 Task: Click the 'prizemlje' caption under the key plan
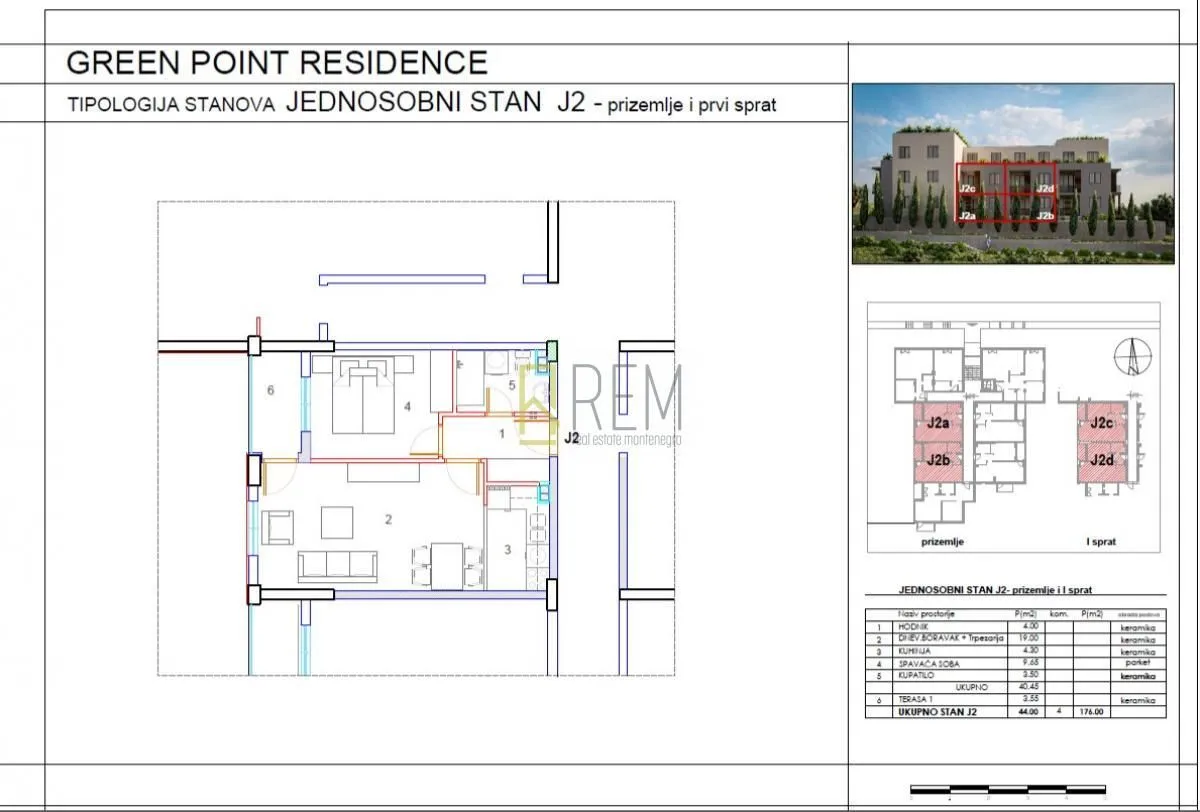pos(941,542)
